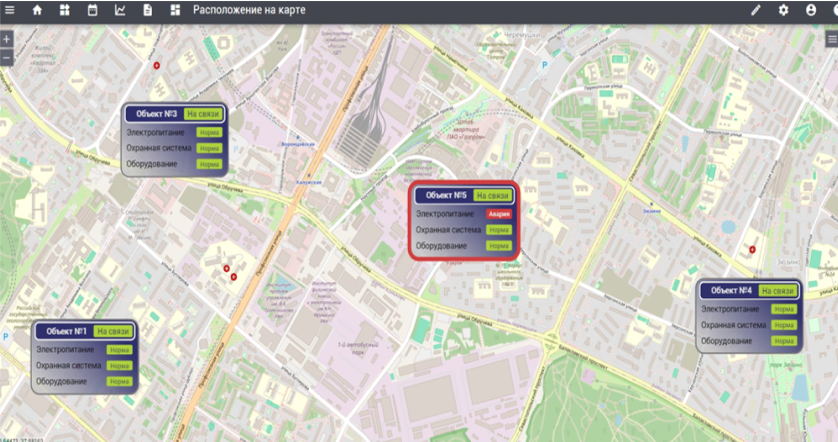The image size is (838, 442).
Task: Click the '1-й автобусный парк' map label
Action: [358, 348]
